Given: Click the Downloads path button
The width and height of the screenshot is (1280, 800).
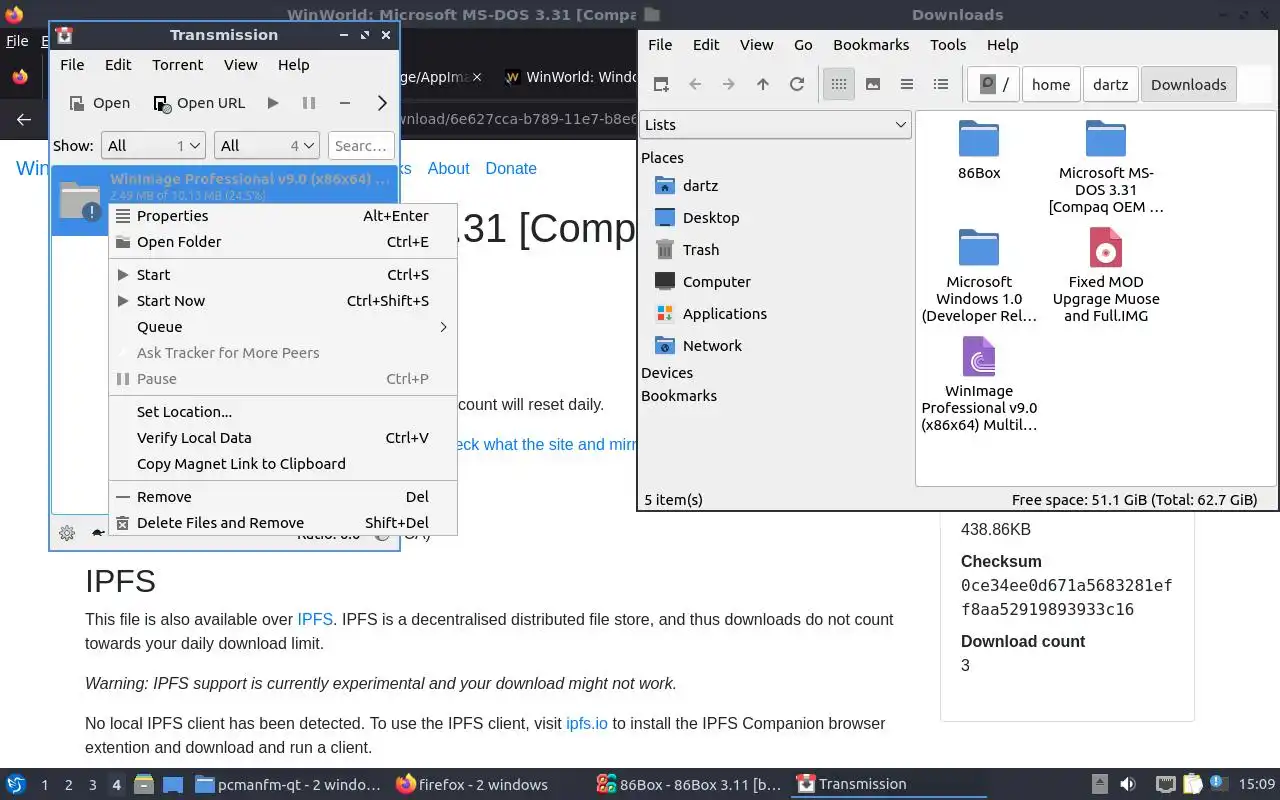Looking at the screenshot, I should coord(1189,85).
